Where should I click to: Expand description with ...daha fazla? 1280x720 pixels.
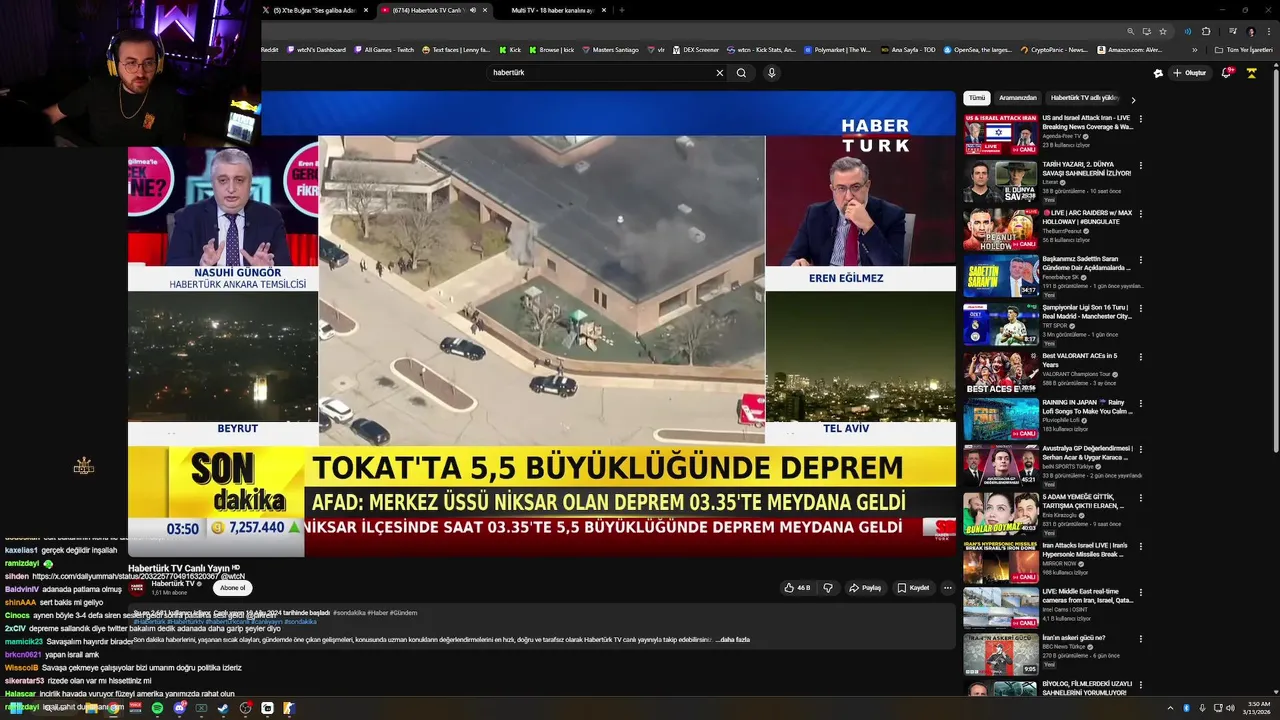tap(734, 639)
